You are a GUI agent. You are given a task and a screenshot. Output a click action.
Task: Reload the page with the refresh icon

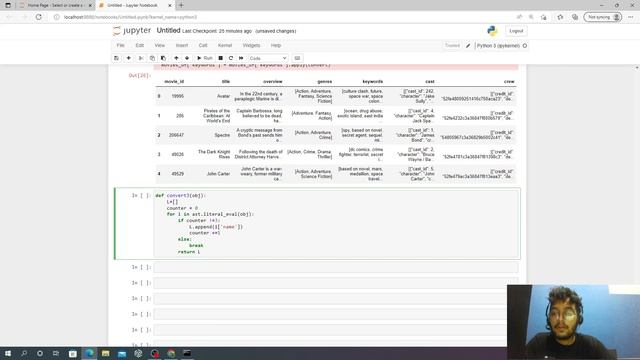tap(39, 17)
